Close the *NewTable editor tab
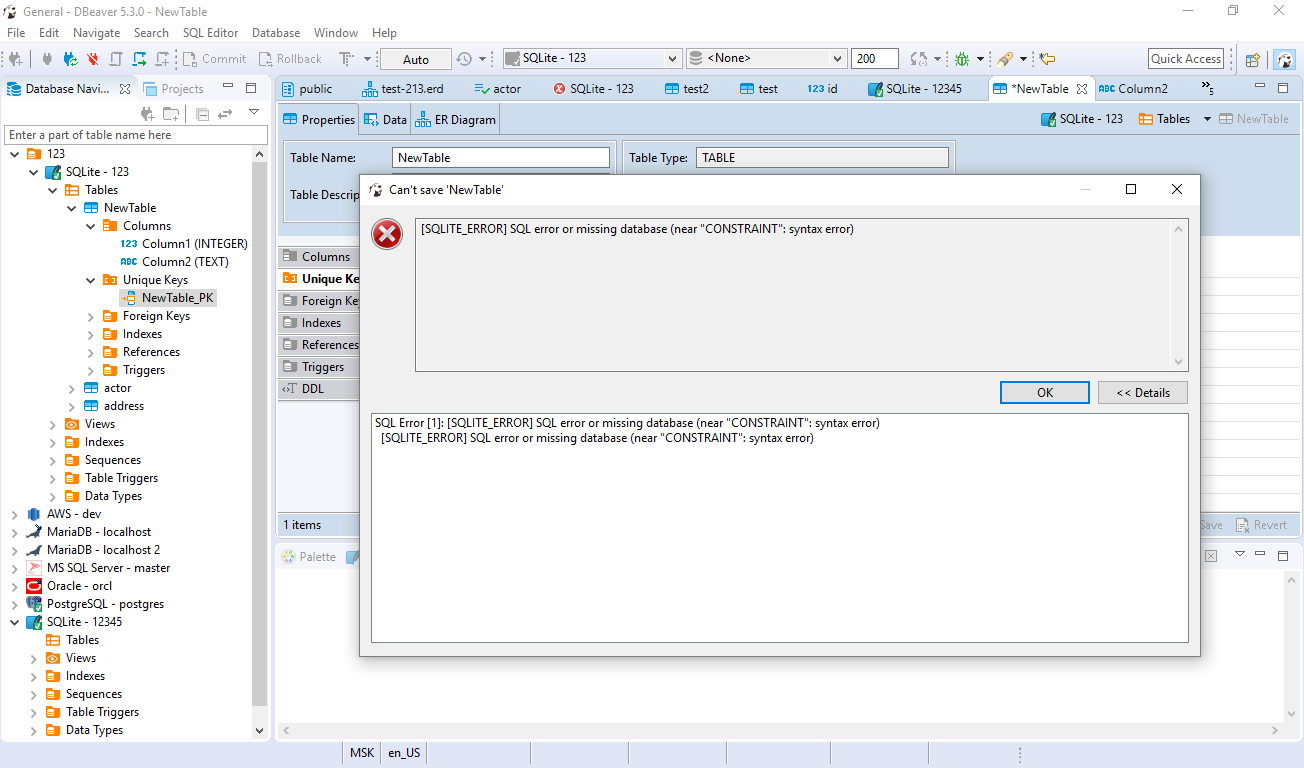1304x768 pixels. (x=1081, y=89)
